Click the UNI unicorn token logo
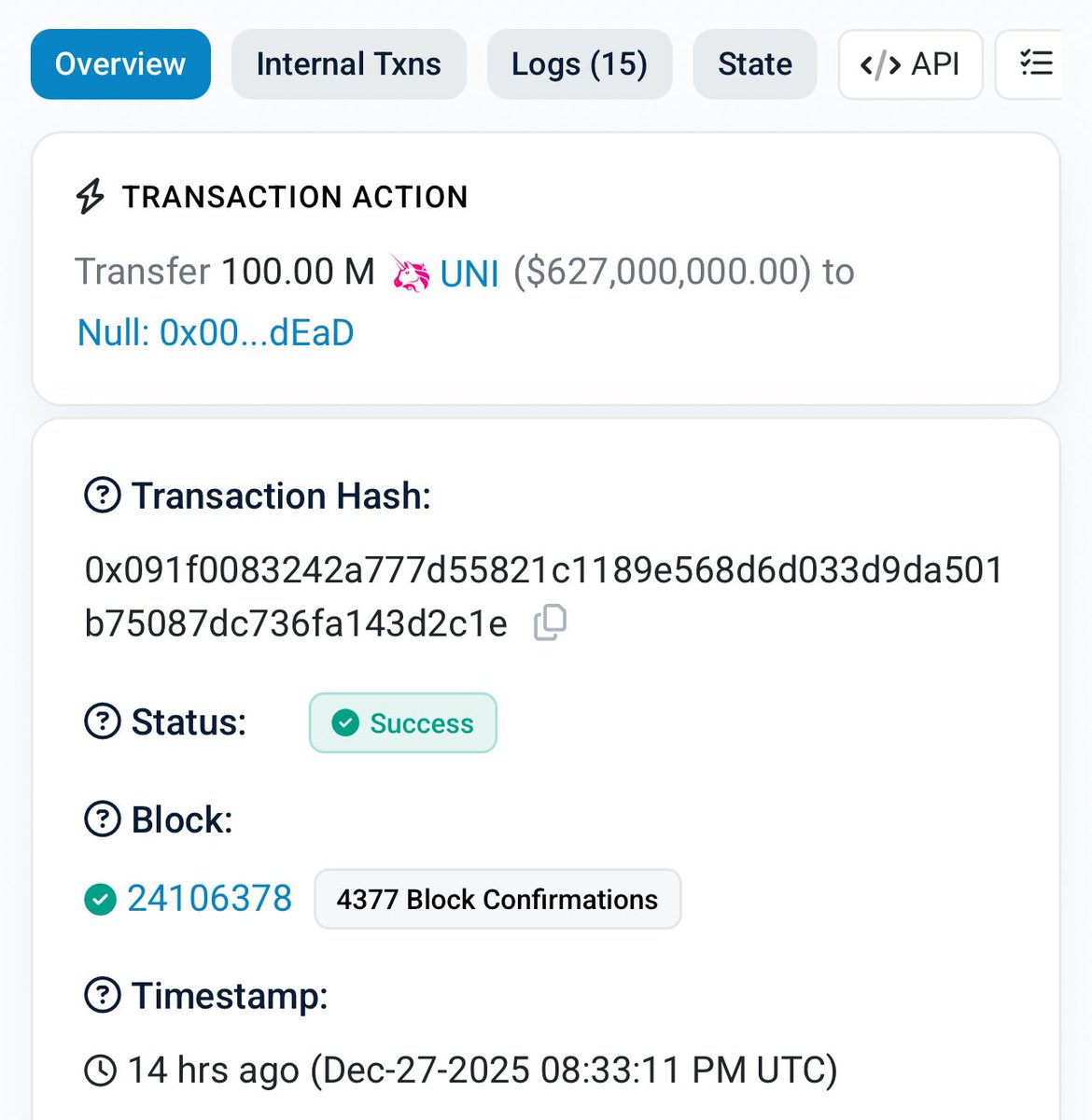1092x1120 pixels. point(411,273)
